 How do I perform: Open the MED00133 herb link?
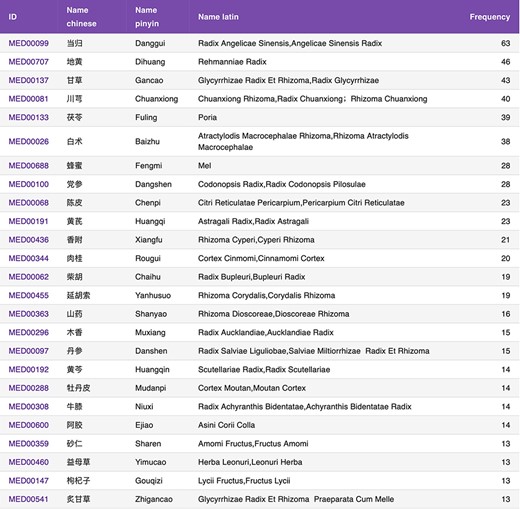coord(29,117)
